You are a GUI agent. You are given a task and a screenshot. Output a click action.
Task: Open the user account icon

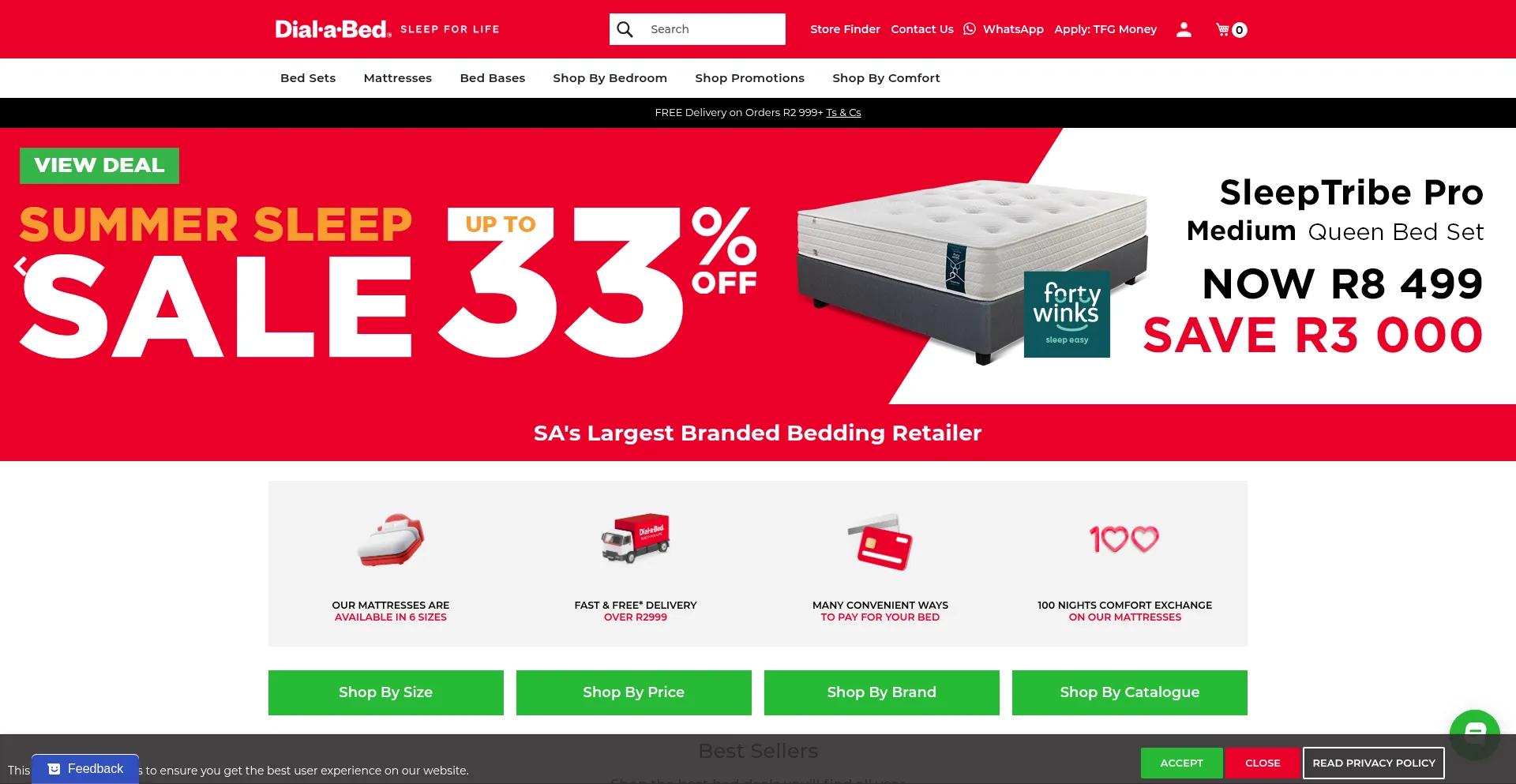tap(1184, 29)
